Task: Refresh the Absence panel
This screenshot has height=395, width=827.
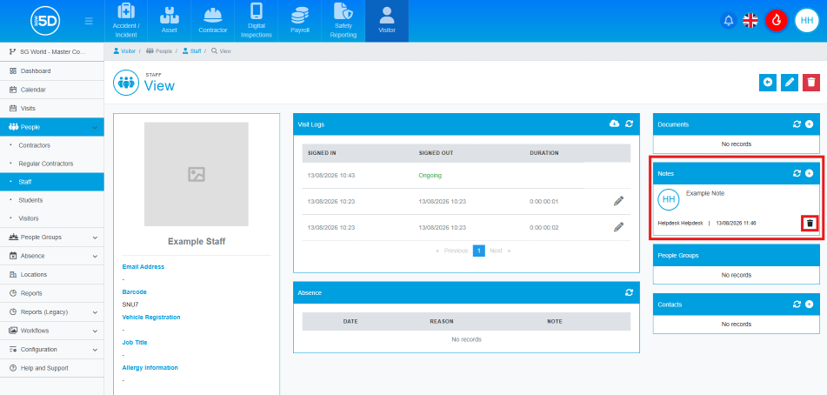Action: pos(629,292)
